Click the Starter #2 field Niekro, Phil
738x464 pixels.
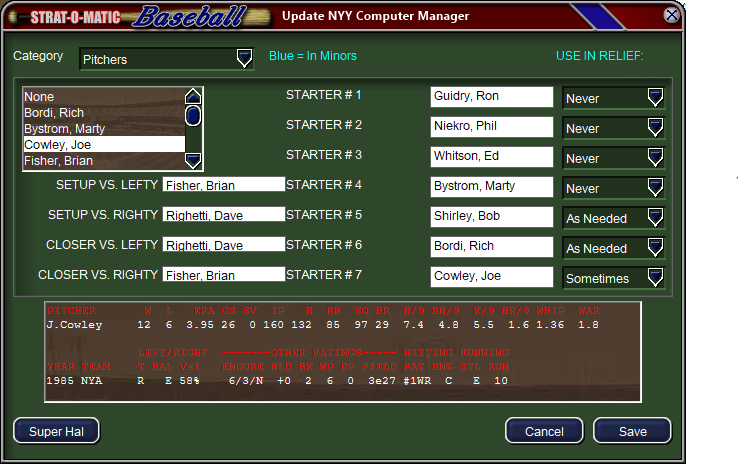pos(491,127)
